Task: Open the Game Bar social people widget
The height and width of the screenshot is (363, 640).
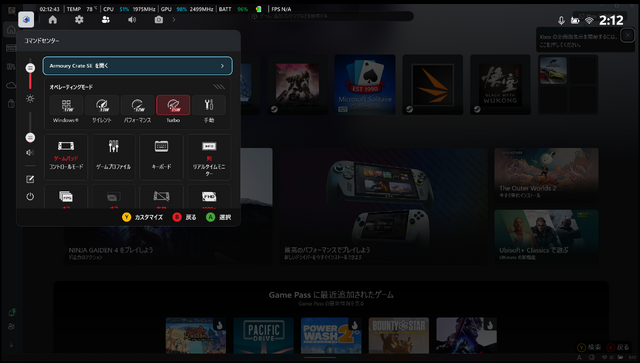Action: point(106,20)
